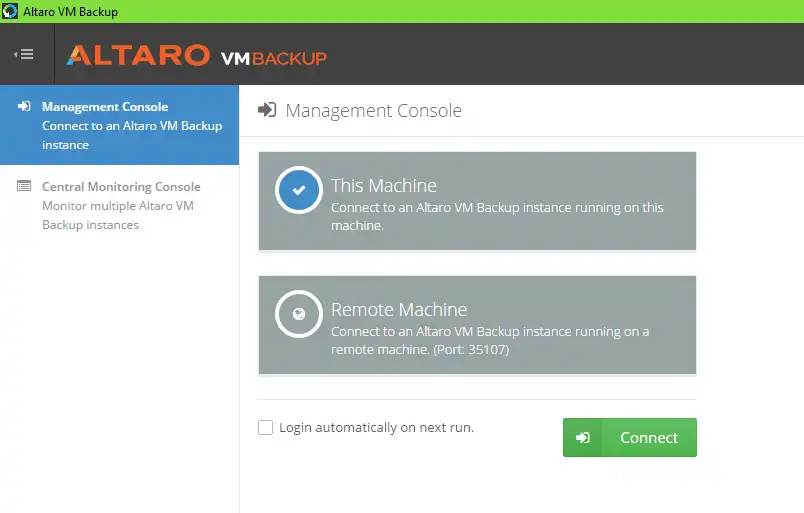This screenshot has height=513, width=804.
Task: Click the Central Monitoring Console list icon
Action: click(24, 186)
